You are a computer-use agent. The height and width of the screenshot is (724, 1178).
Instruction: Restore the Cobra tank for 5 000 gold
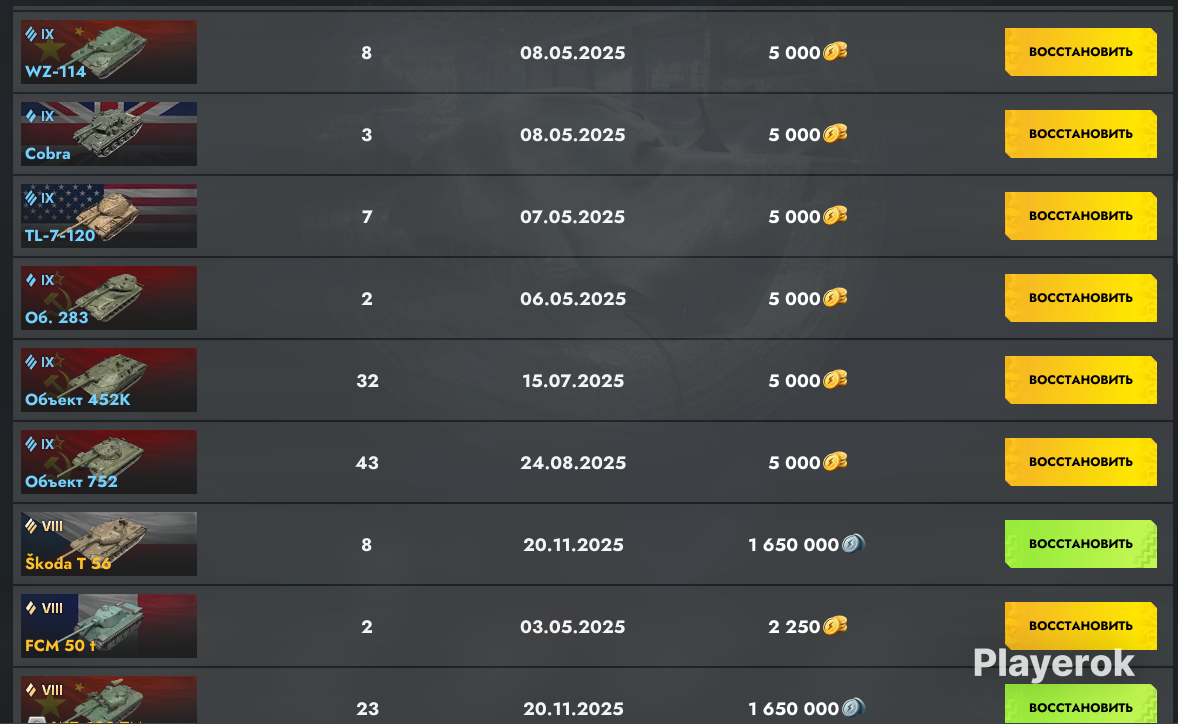click(1080, 134)
